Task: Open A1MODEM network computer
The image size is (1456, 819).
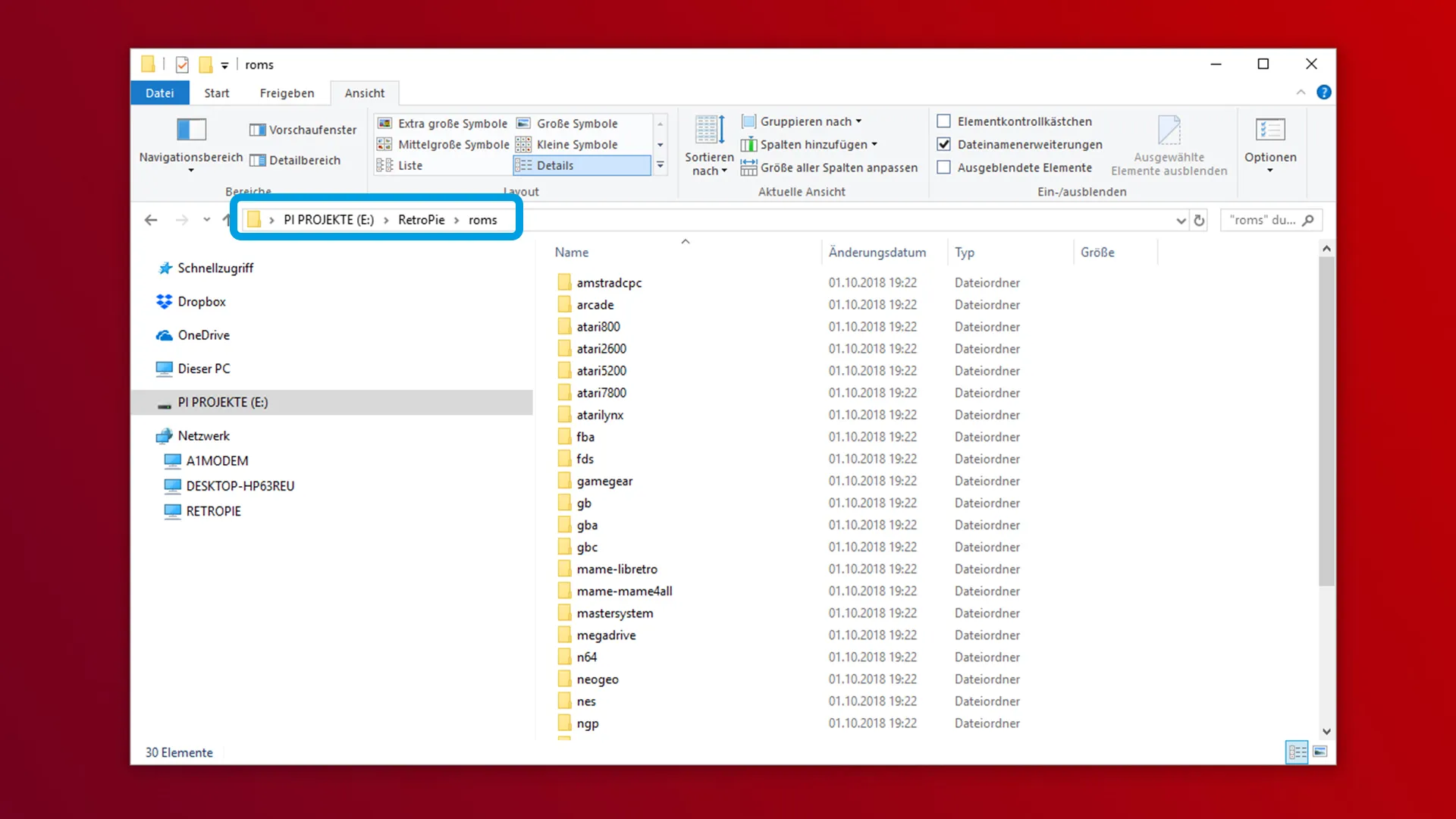Action: point(217,461)
